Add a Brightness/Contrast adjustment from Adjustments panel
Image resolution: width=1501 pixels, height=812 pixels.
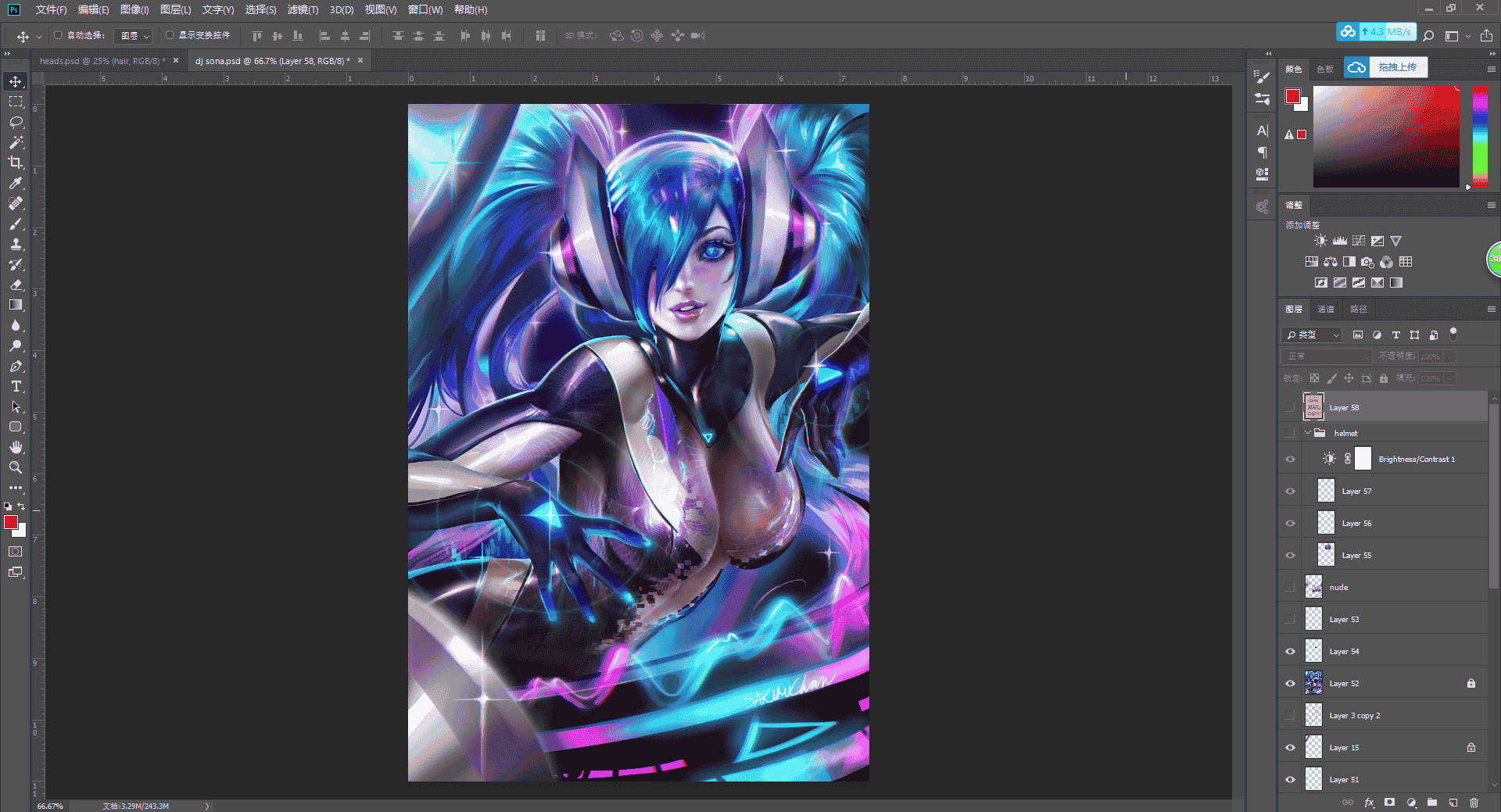(x=1320, y=241)
